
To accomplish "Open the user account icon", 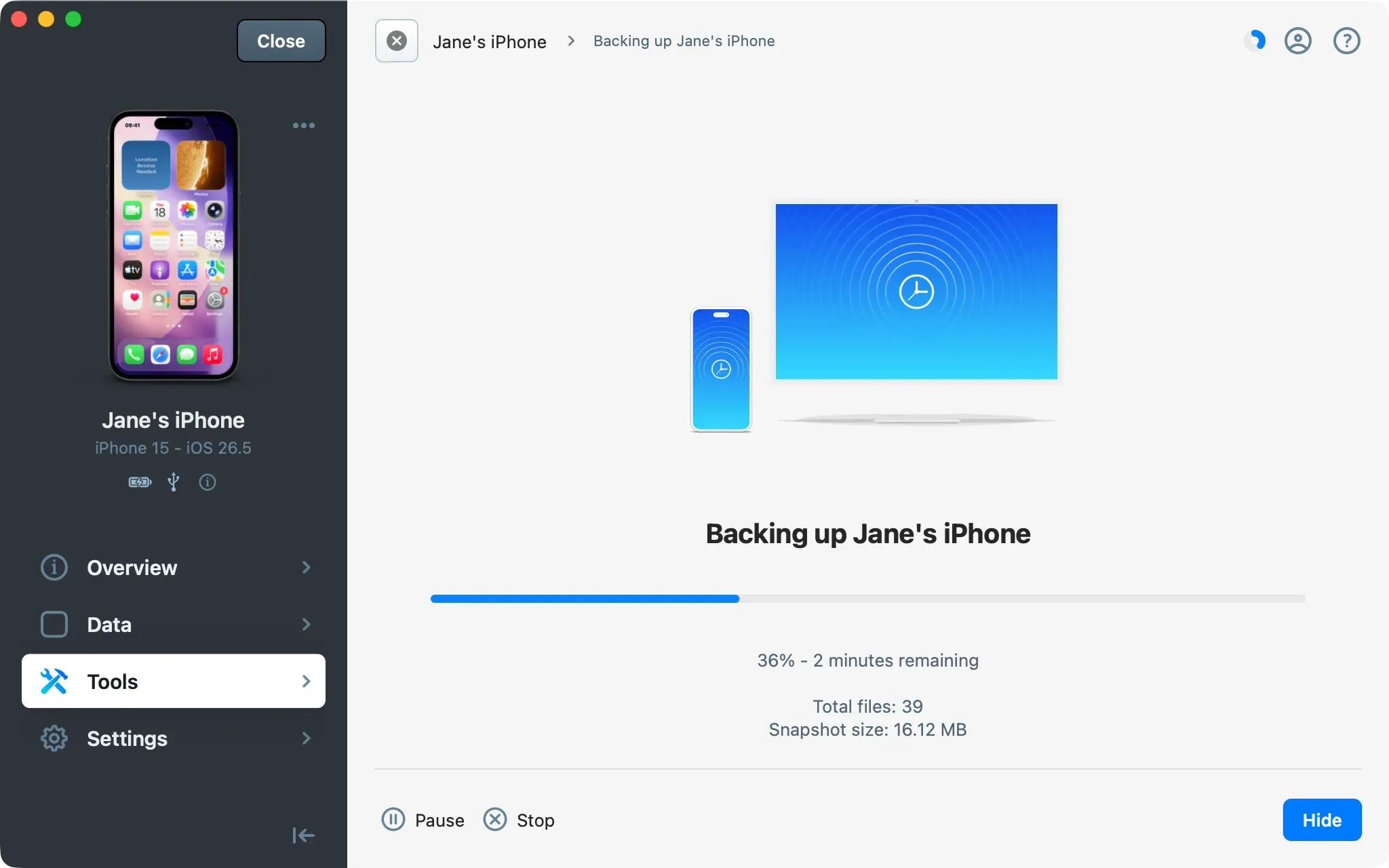I will (x=1298, y=41).
